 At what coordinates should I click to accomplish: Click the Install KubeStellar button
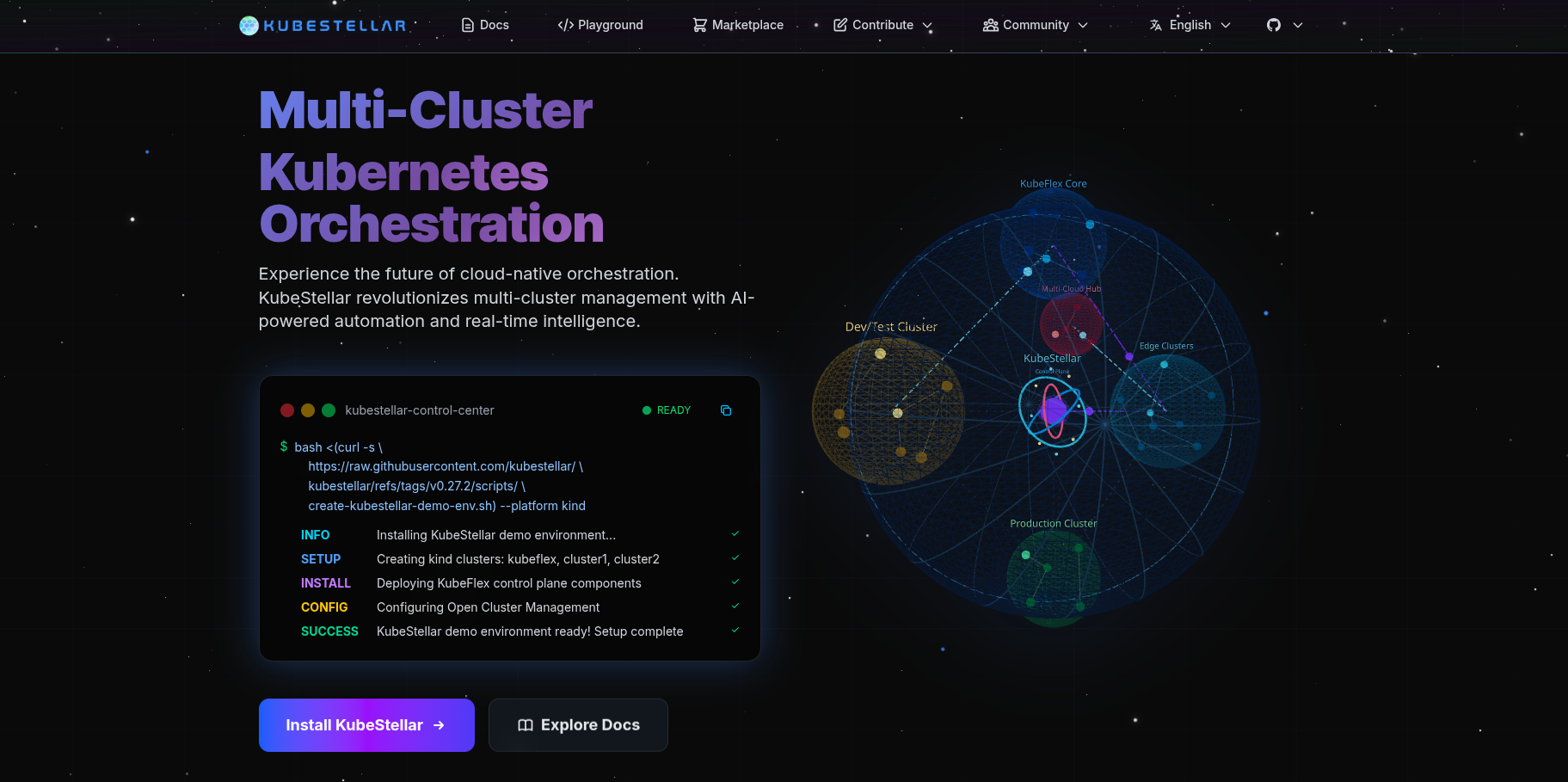pyautogui.click(x=366, y=725)
